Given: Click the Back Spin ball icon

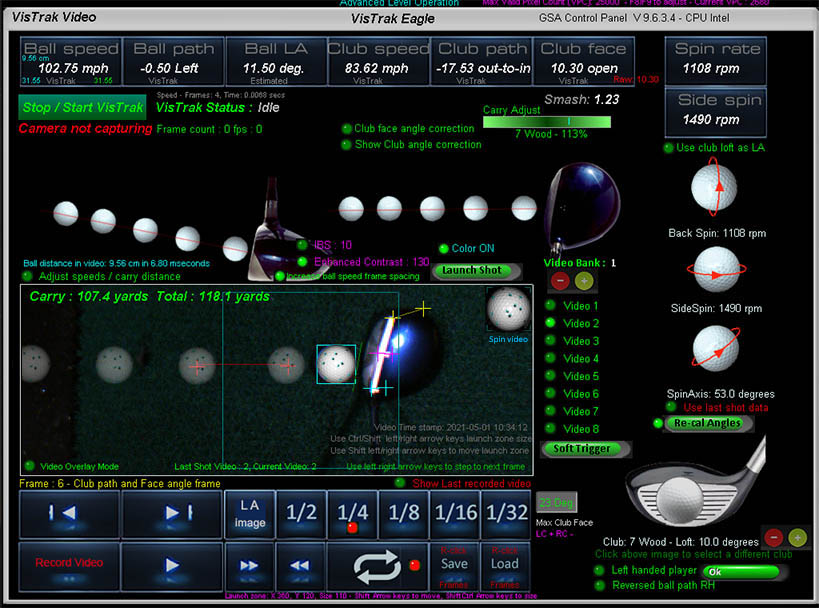Looking at the screenshot, I should click(714, 187).
